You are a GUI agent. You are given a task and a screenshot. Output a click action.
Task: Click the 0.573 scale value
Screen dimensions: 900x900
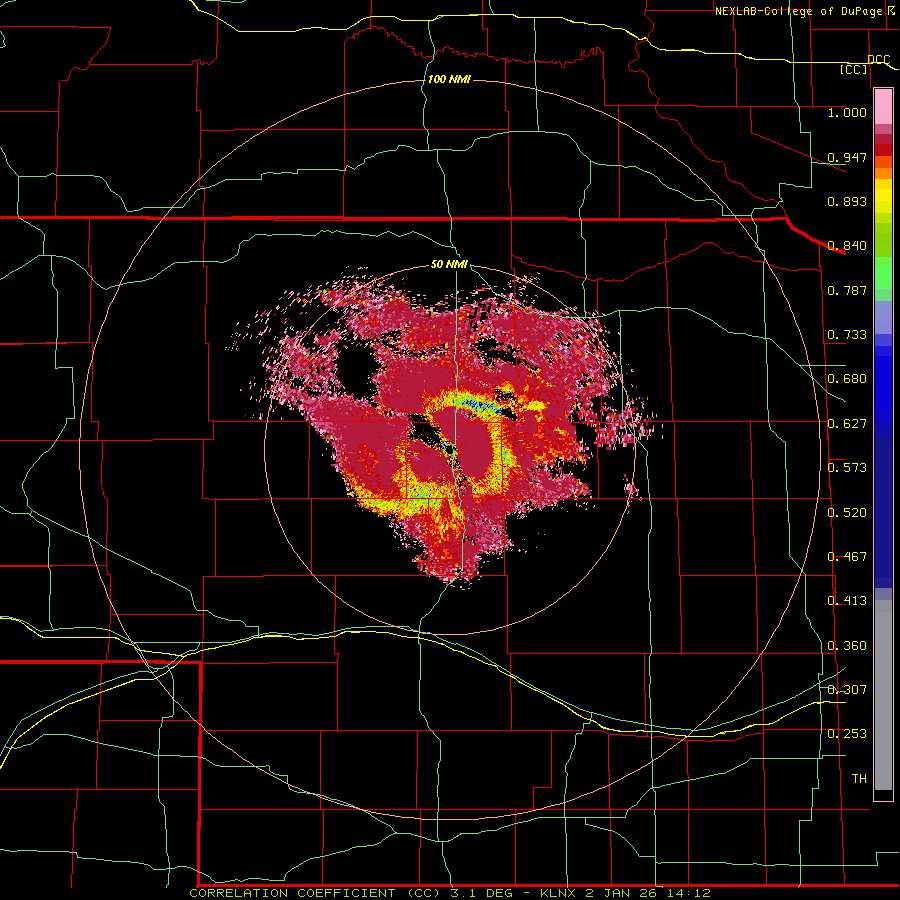[847, 468]
